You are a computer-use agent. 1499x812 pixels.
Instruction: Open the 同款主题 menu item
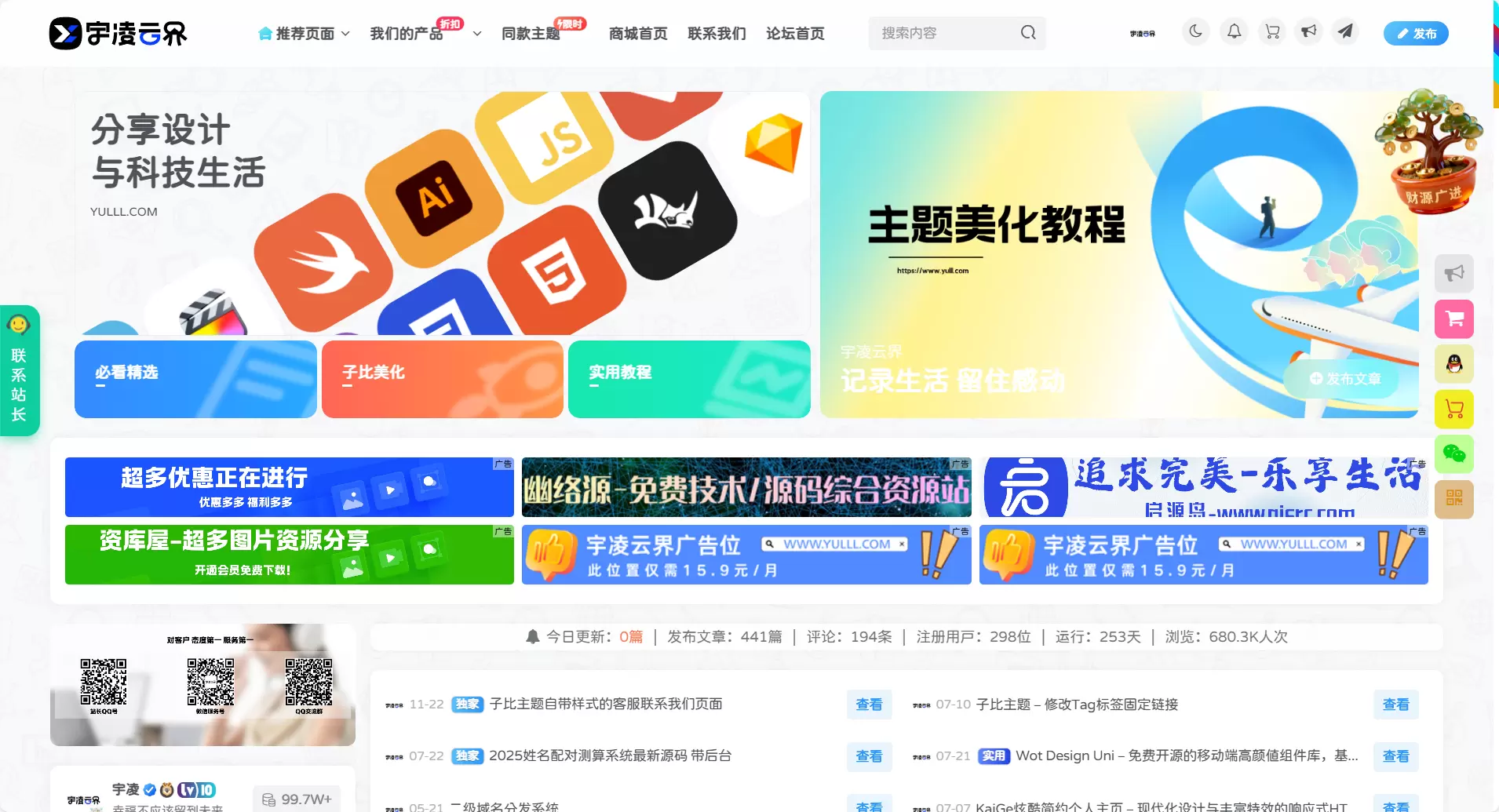(x=531, y=34)
